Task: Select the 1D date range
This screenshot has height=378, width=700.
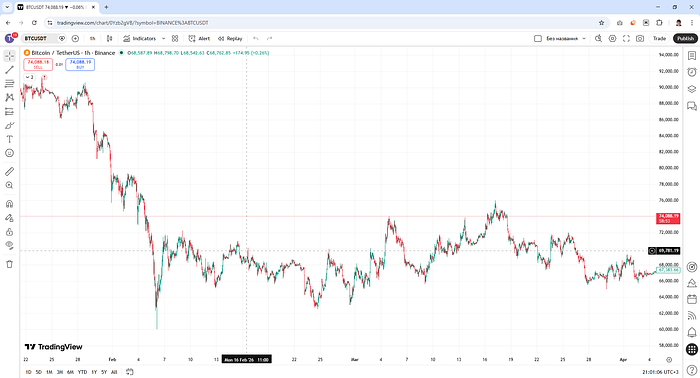Action: [x=28, y=372]
